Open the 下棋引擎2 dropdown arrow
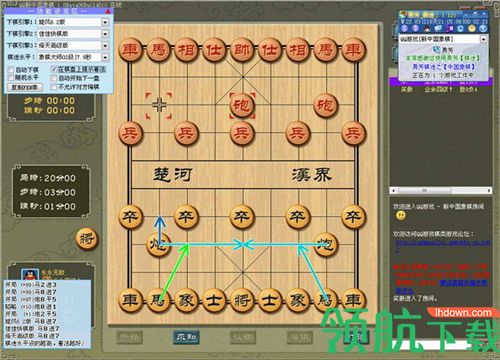Image resolution: width=500 pixels, height=360 pixels. 105,34
